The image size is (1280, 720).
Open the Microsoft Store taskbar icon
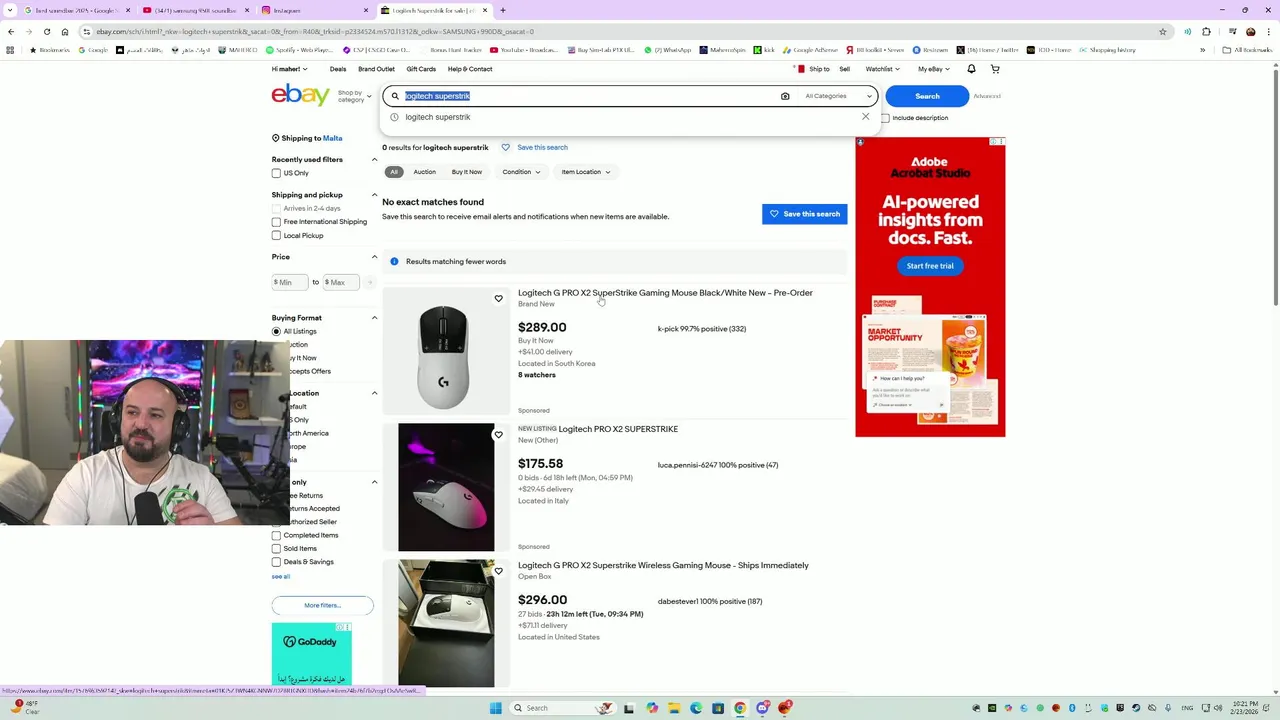coord(718,708)
